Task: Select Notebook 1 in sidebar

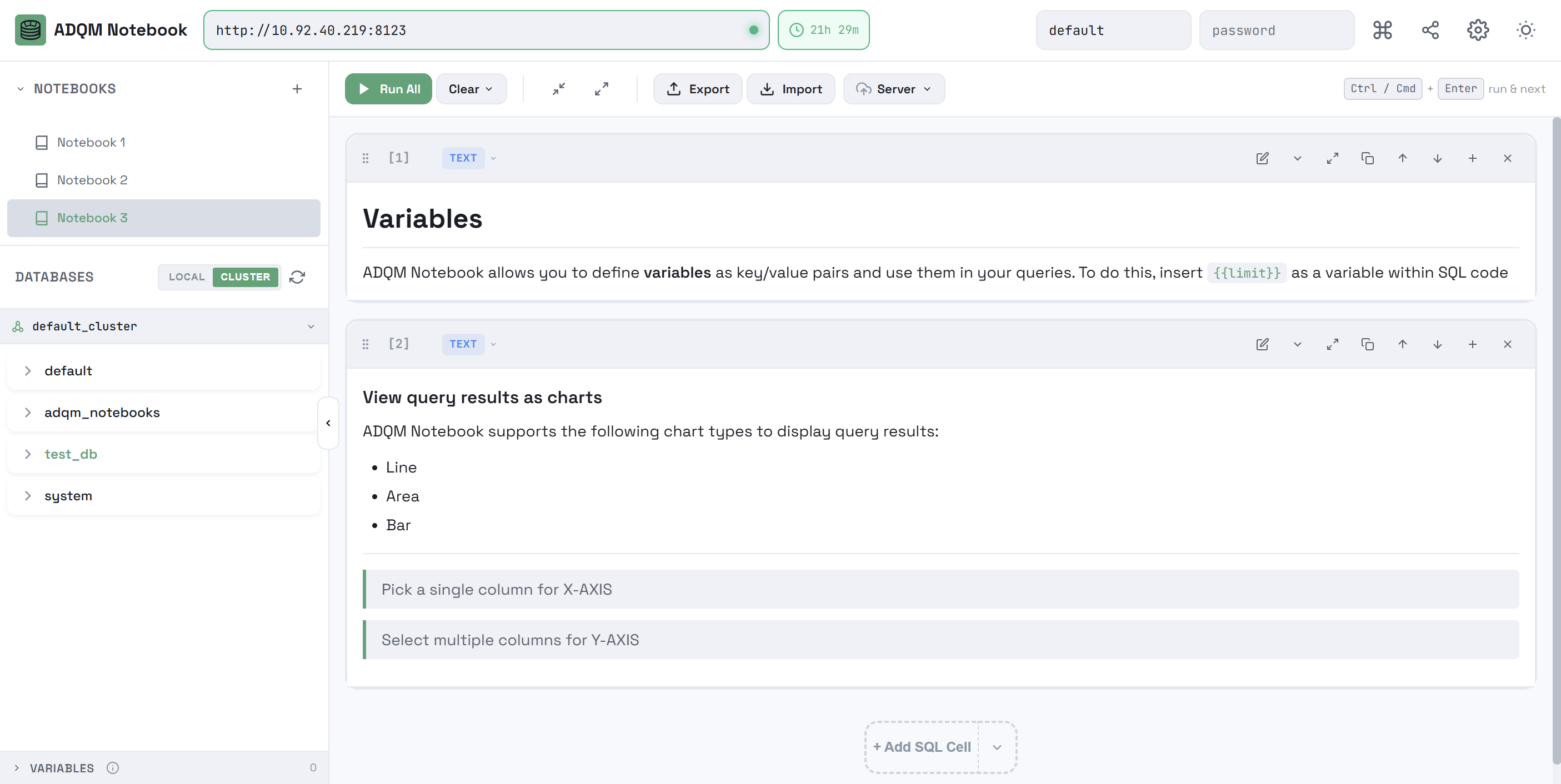Action: pos(91,142)
